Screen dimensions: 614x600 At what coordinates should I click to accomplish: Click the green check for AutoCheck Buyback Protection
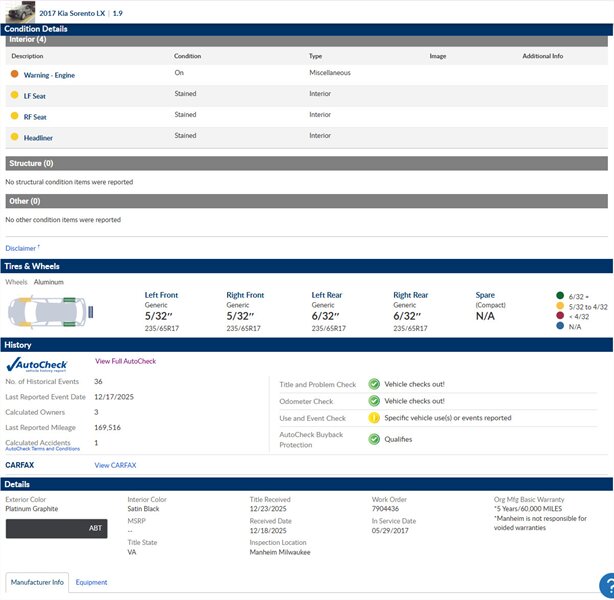pos(374,439)
